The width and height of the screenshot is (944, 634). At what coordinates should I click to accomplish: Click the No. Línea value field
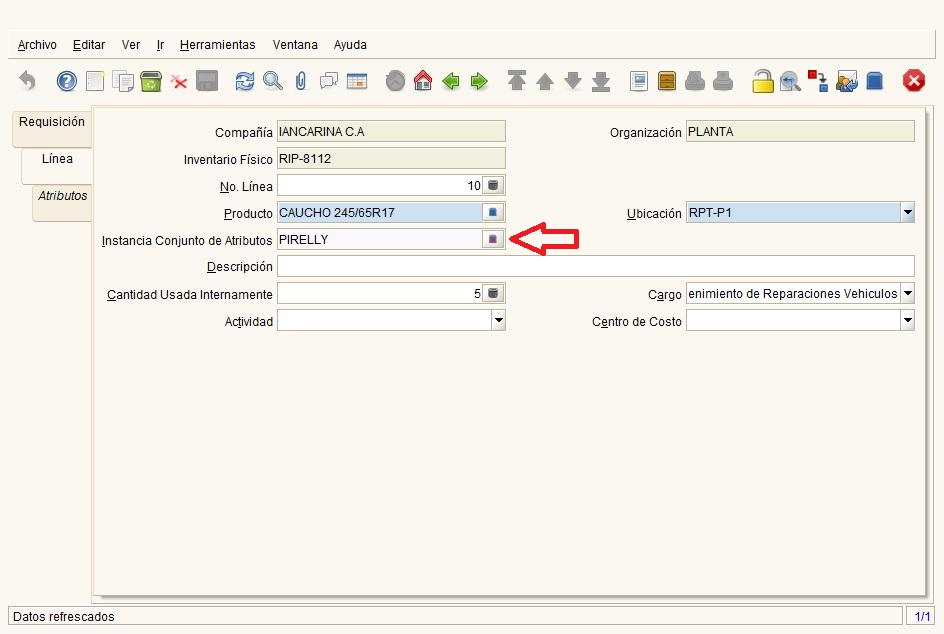click(380, 185)
